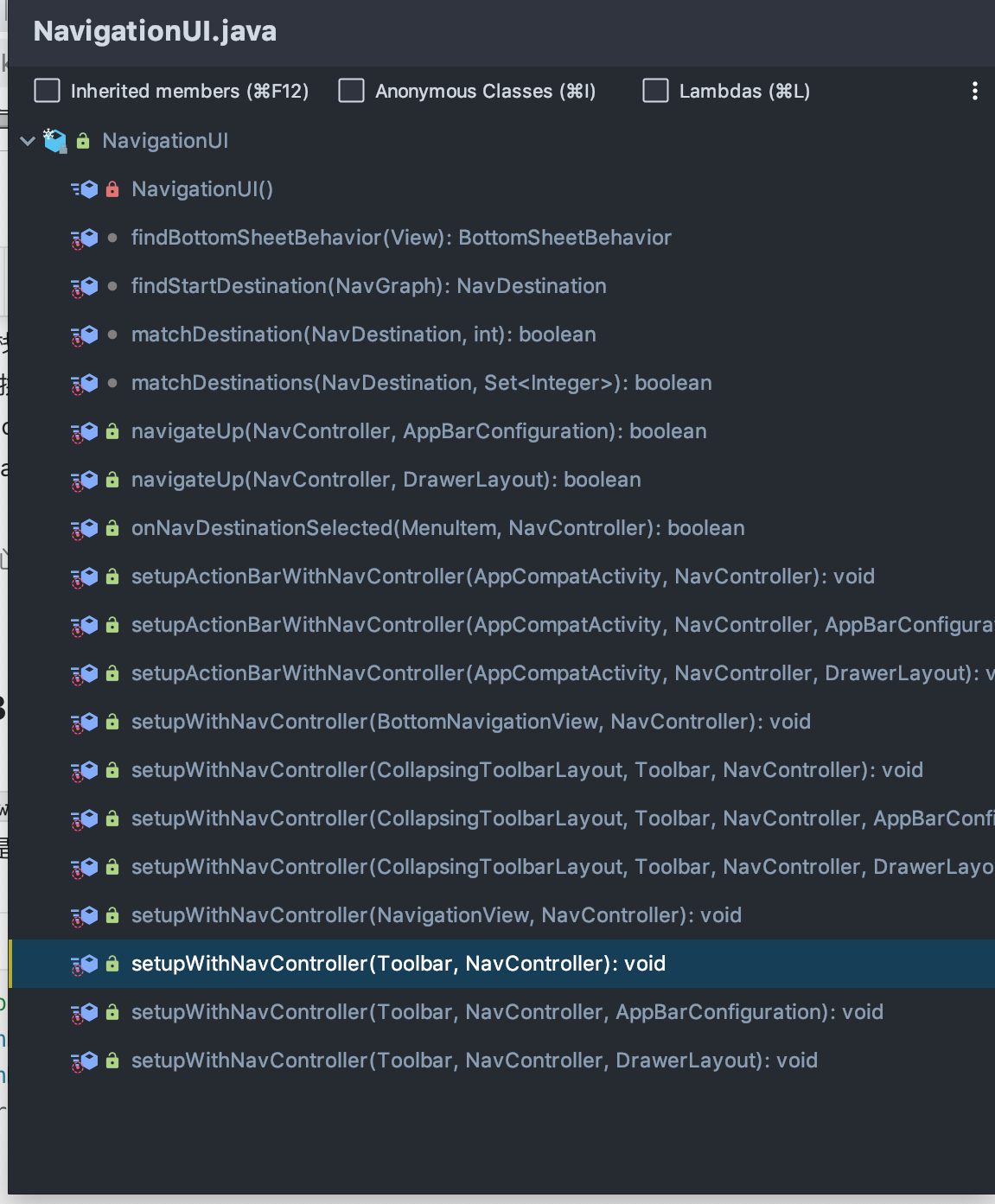Click method icon of highlighted setupWithNavController(Toolbar, NavController)
This screenshot has height=1204, width=995.
(85, 964)
